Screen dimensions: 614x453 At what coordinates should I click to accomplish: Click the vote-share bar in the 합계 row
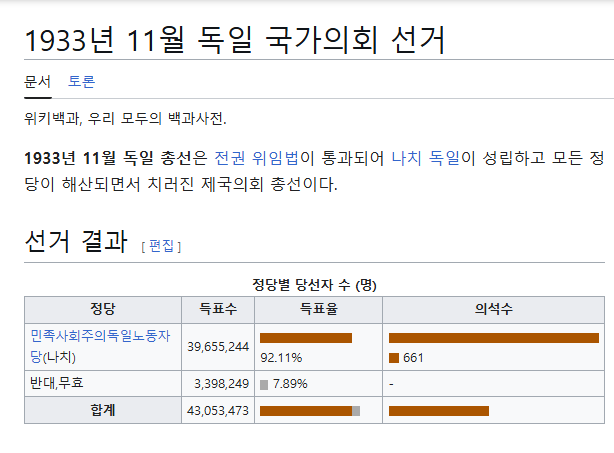(x=309, y=410)
